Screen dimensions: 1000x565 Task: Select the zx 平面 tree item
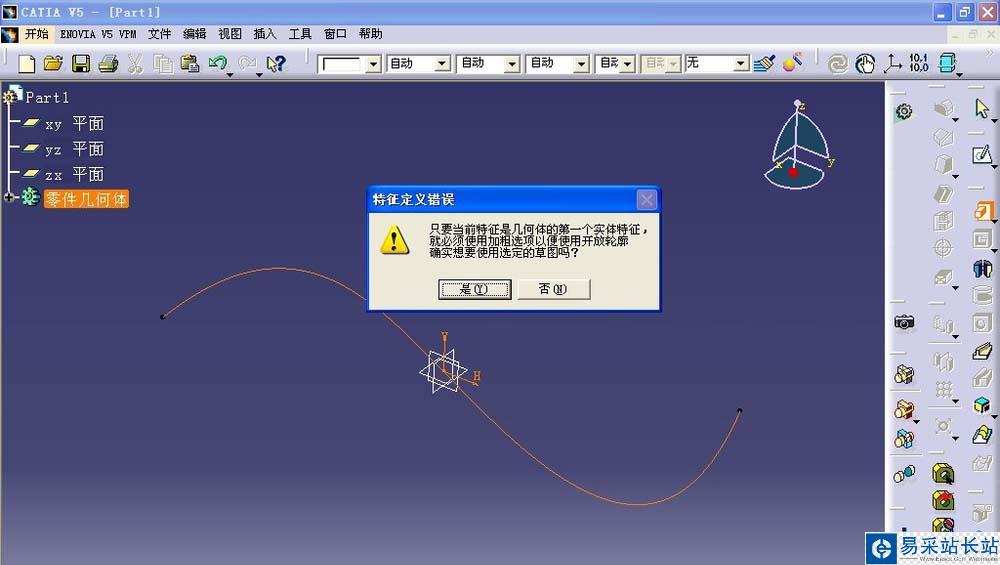pyautogui.click(x=74, y=174)
